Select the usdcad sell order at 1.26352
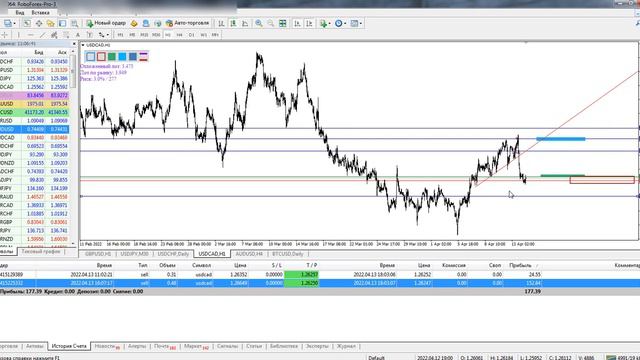The image size is (640, 360). (x=320, y=275)
